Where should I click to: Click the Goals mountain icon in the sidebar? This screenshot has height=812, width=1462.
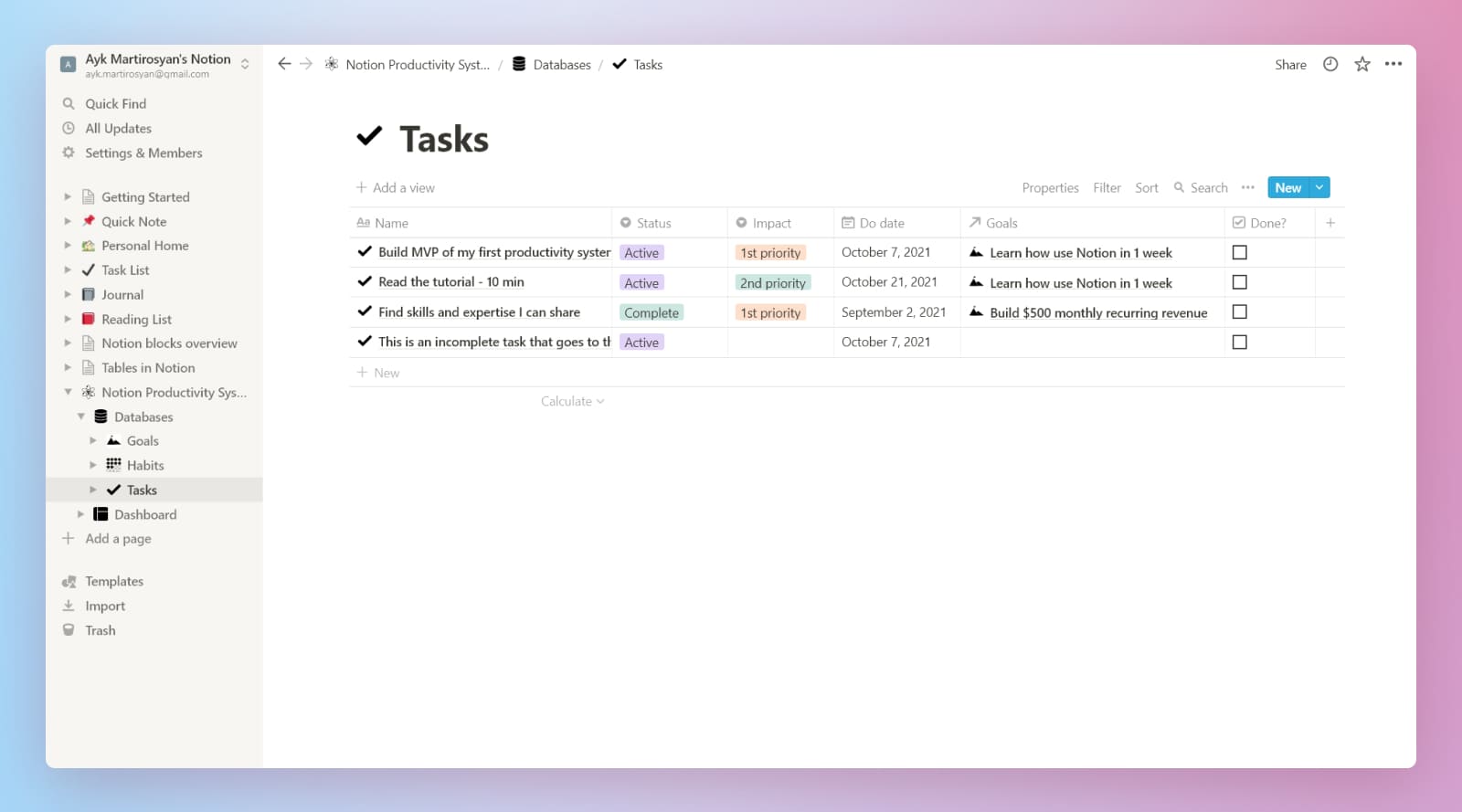pyautogui.click(x=113, y=440)
